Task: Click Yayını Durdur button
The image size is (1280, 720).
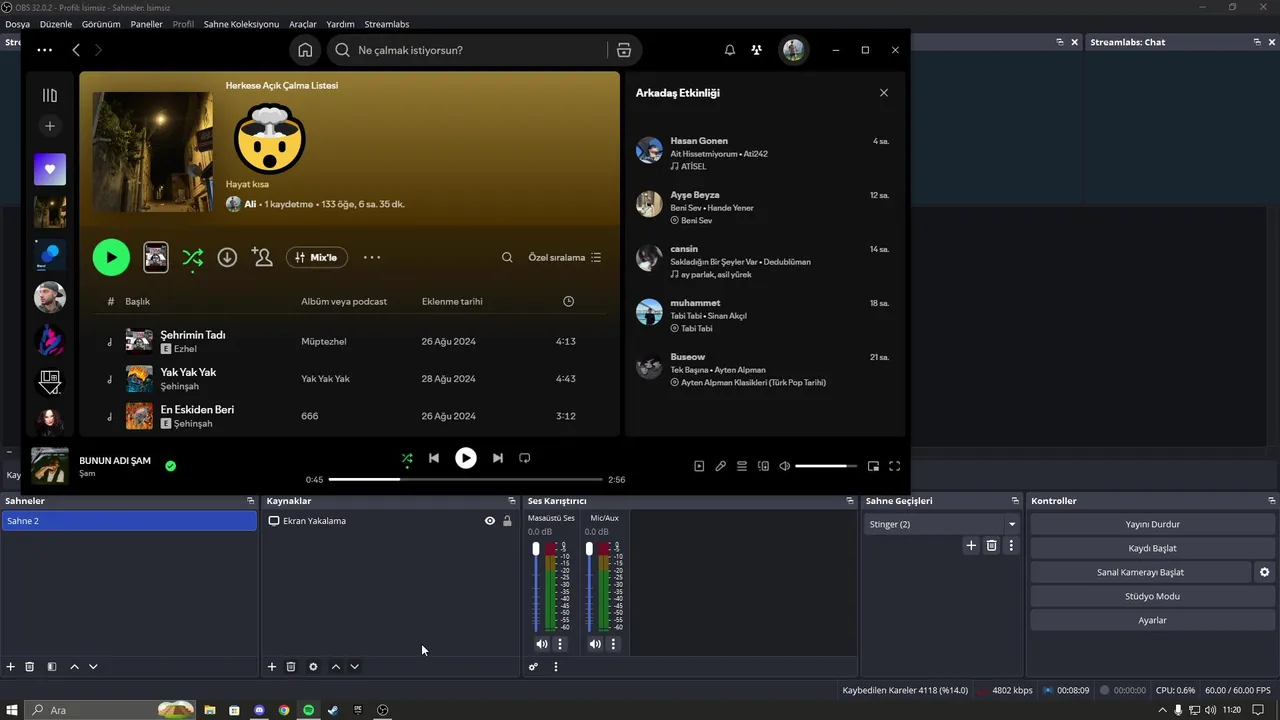Action: click(x=1153, y=524)
